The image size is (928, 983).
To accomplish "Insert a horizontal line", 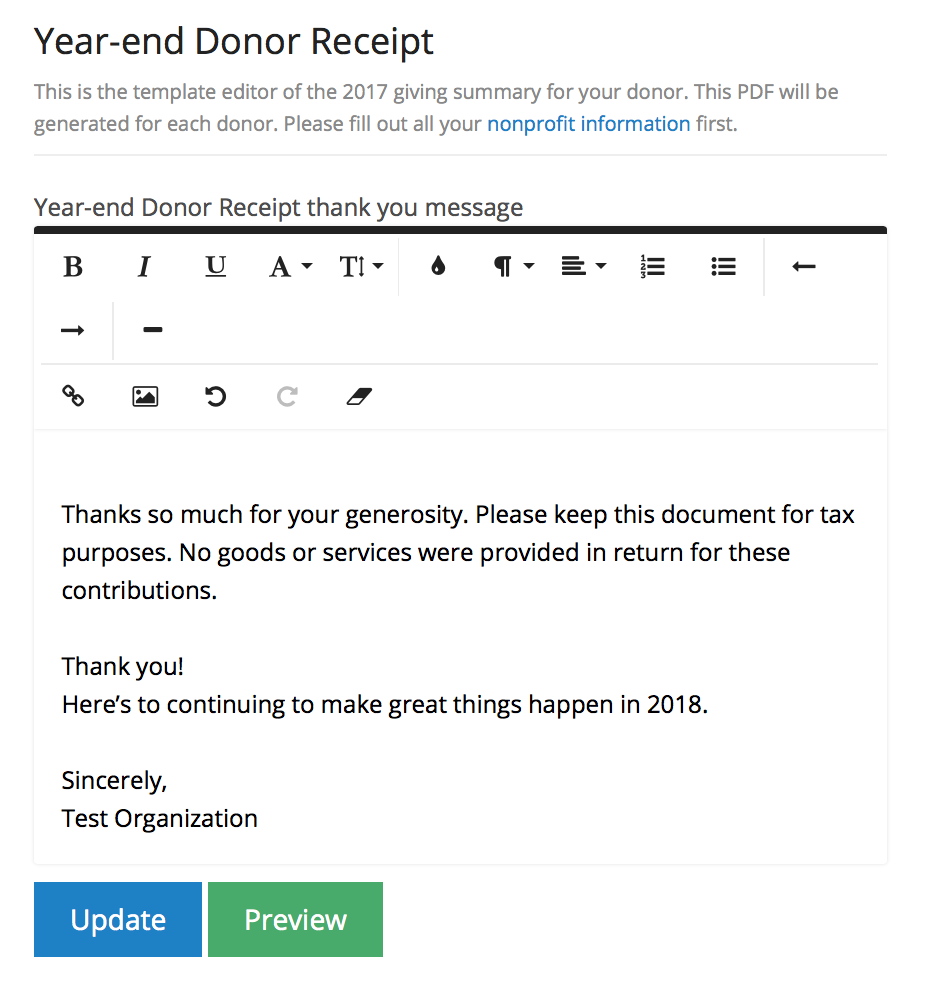I will coord(153,330).
